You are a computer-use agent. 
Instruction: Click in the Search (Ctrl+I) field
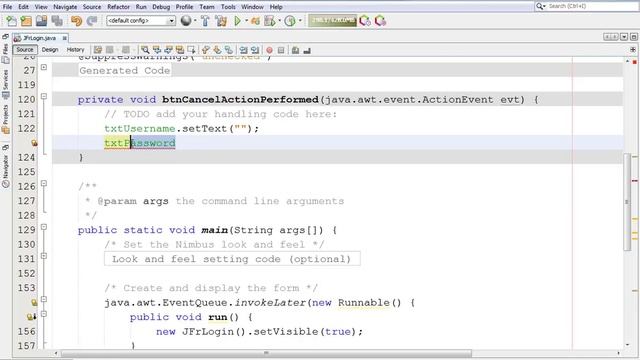click(x=590, y=6)
